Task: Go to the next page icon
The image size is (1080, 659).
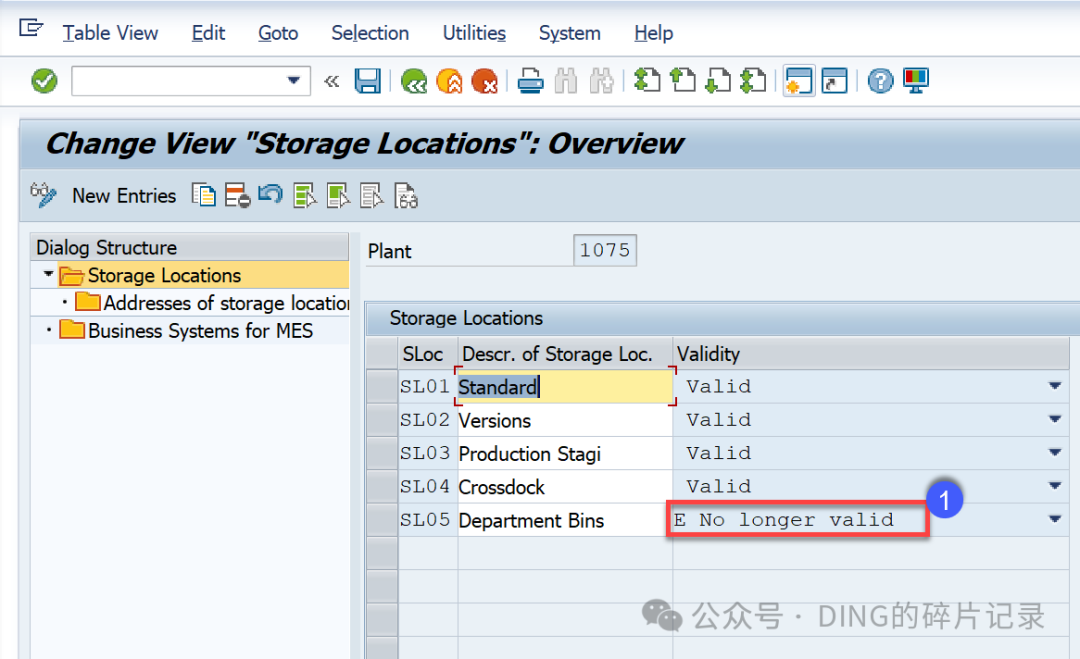Action: tap(718, 81)
